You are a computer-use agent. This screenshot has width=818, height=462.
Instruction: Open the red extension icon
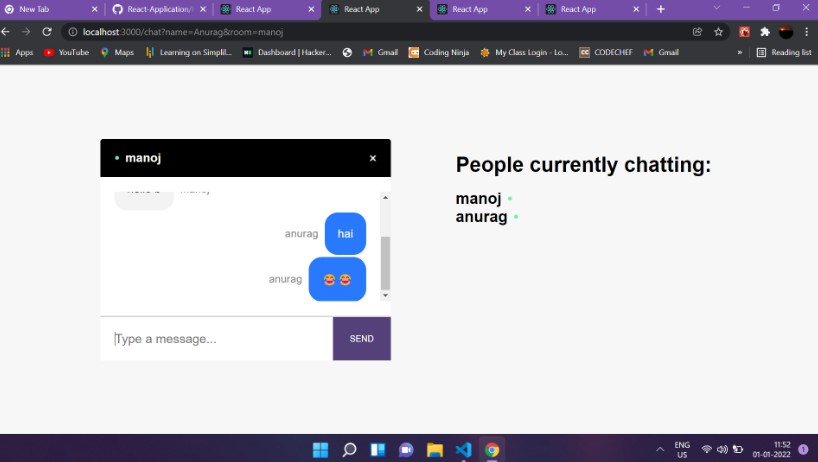pyautogui.click(x=744, y=32)
